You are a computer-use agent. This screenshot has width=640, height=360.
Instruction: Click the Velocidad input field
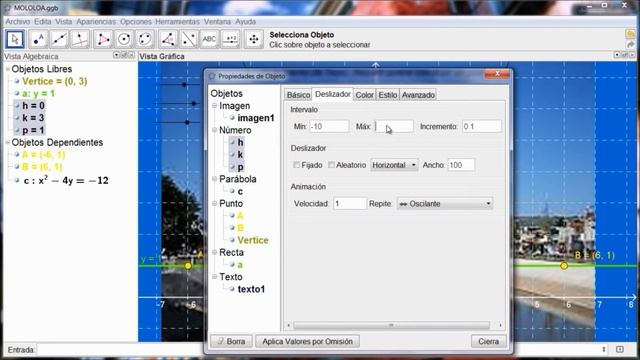tap(350, 203)
